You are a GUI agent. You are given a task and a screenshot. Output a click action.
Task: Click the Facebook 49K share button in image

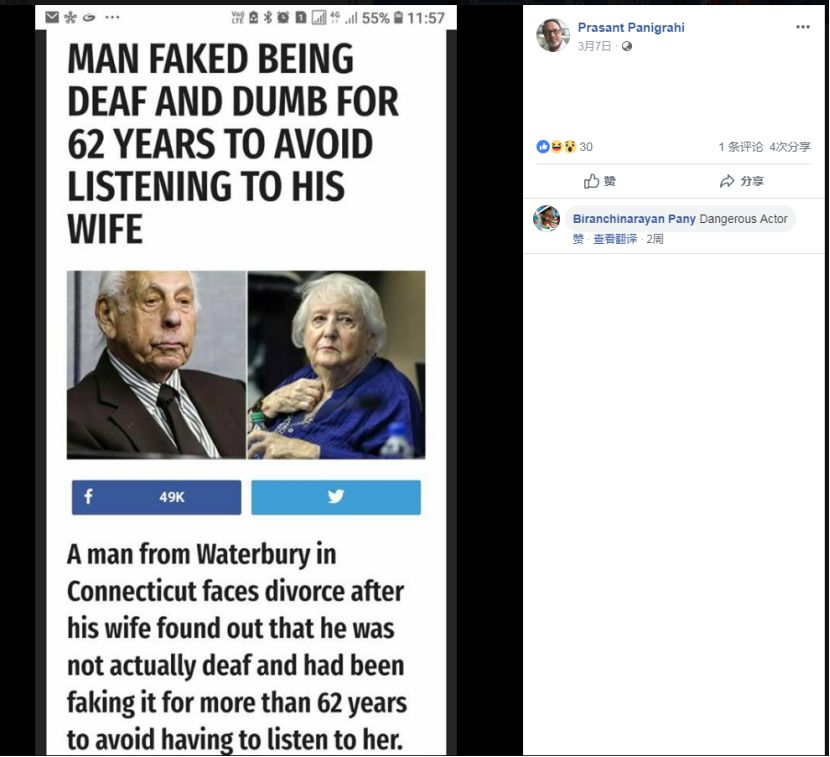[156, 497]
